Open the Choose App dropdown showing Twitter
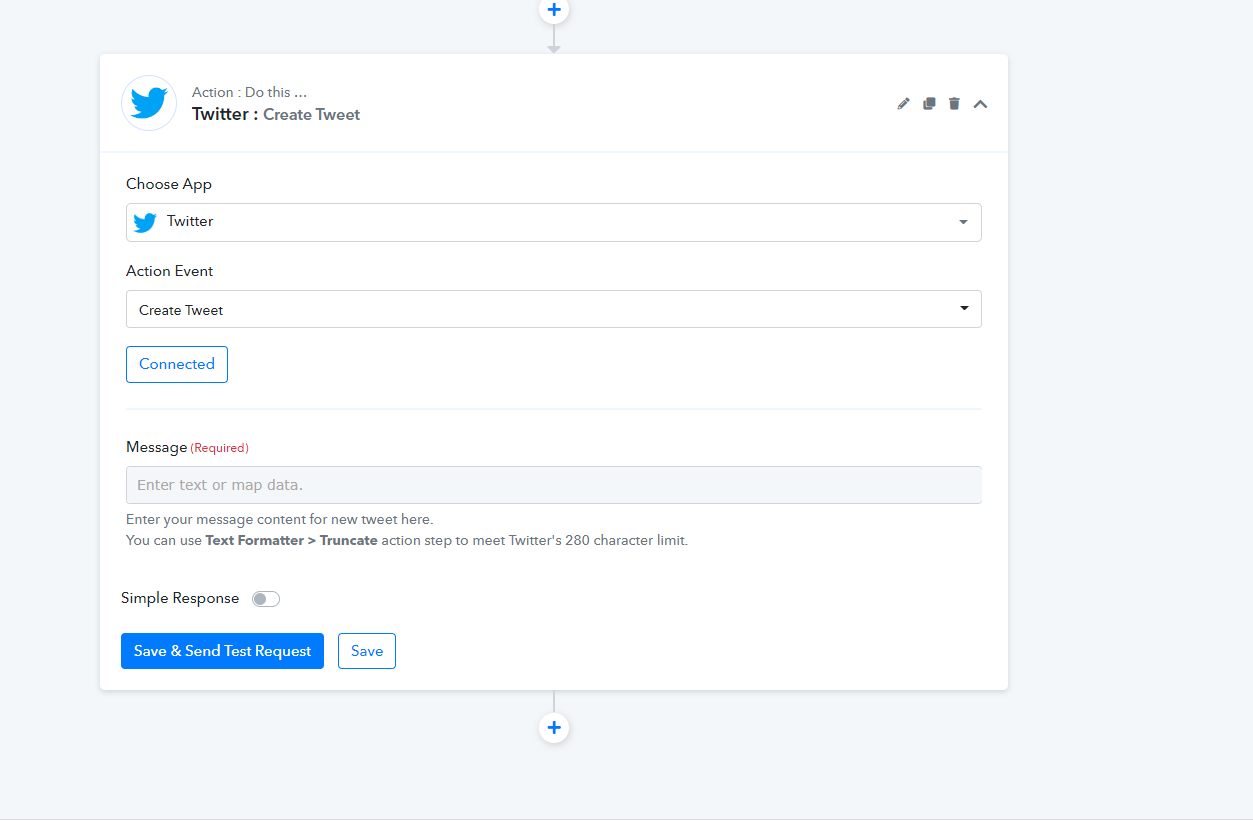Image resolution: width=1253 pixels, height=821 pixels. point(554,222)
